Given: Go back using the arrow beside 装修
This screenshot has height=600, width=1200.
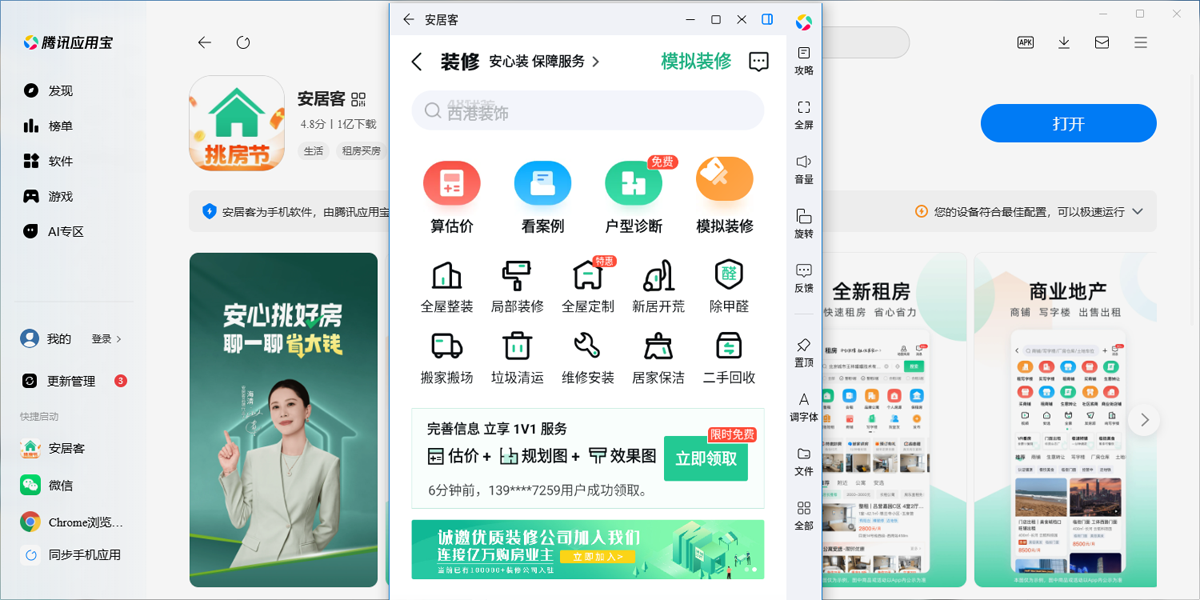Looking at the screenshot, I should 417,62.
